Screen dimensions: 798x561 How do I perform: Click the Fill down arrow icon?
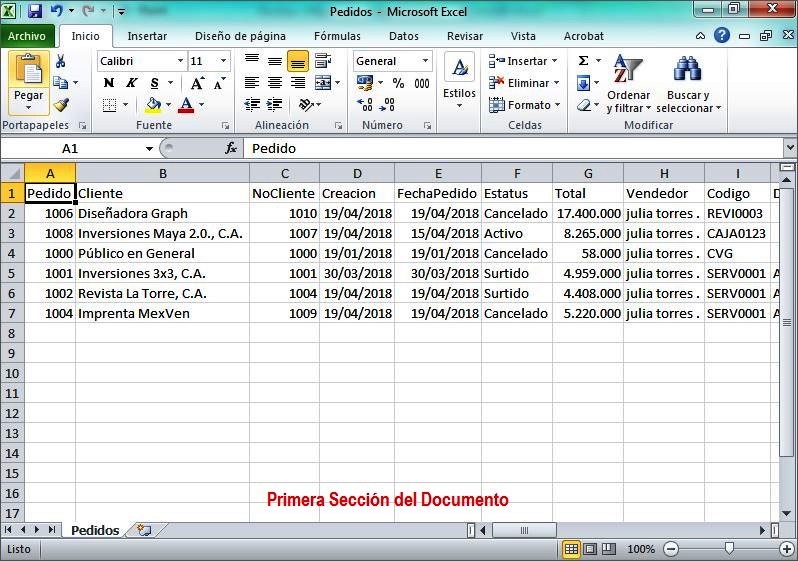tap(583, 82)
